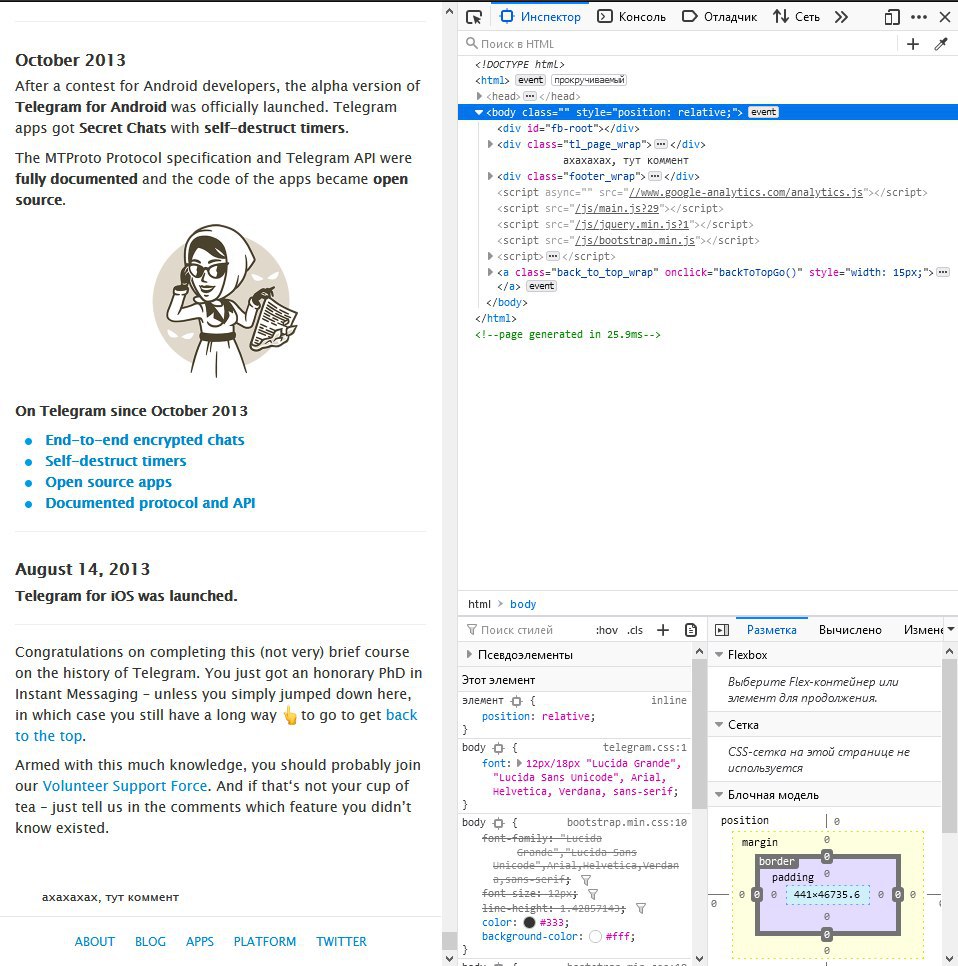Screen dimensions: 958x966
Task: Close the developer tools panel
Action: pos(944,17)
